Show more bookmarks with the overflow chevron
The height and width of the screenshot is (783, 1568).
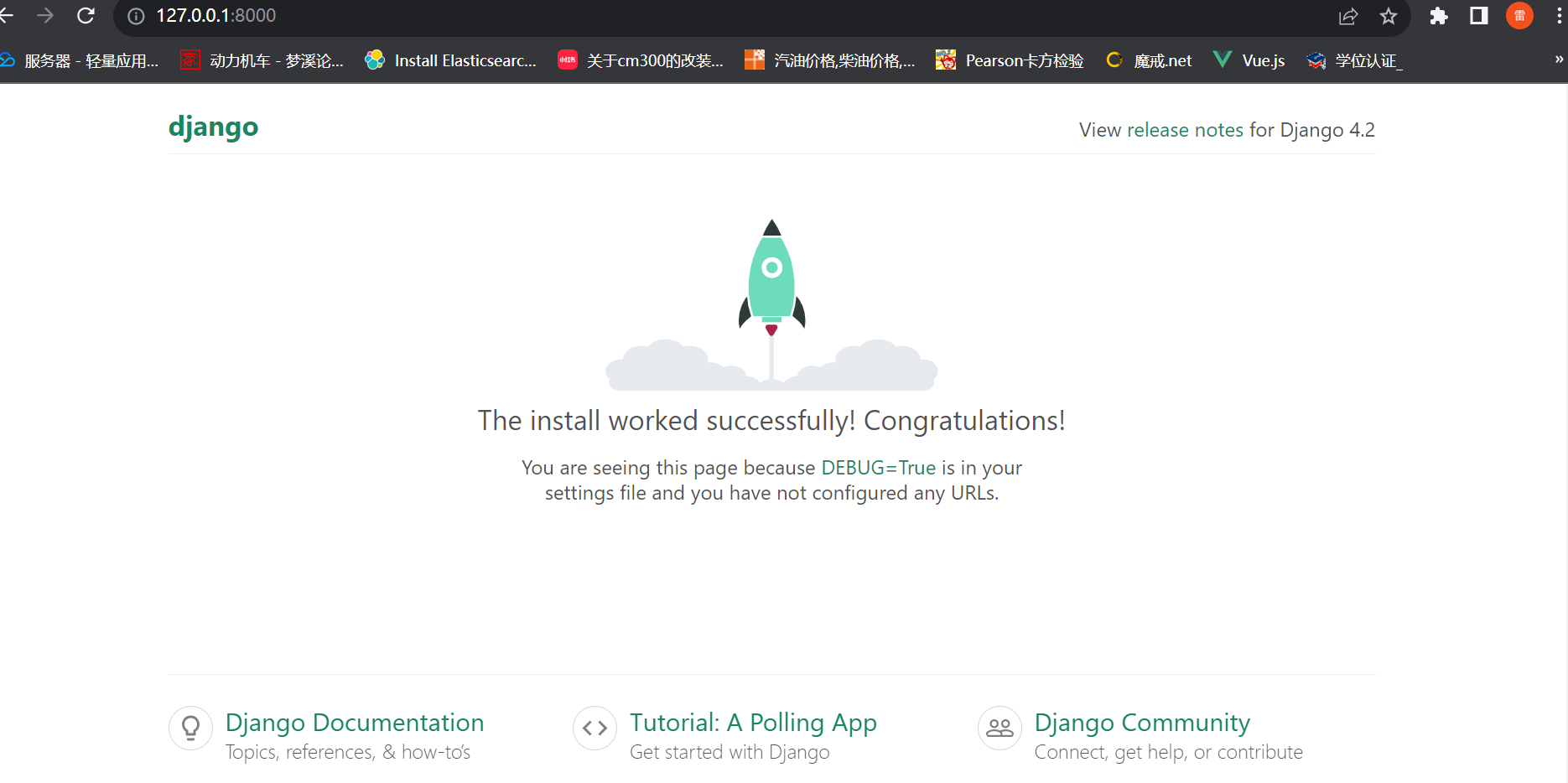[1559, 60]
